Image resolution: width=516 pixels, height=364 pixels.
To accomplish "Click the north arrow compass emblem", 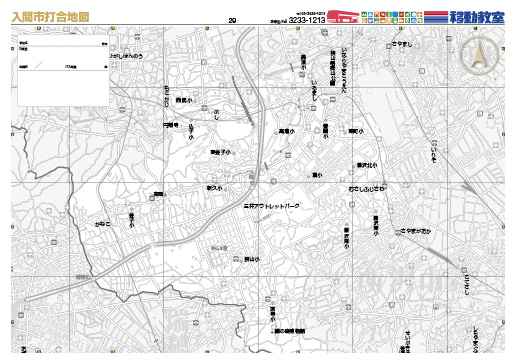I will (479, 55).
